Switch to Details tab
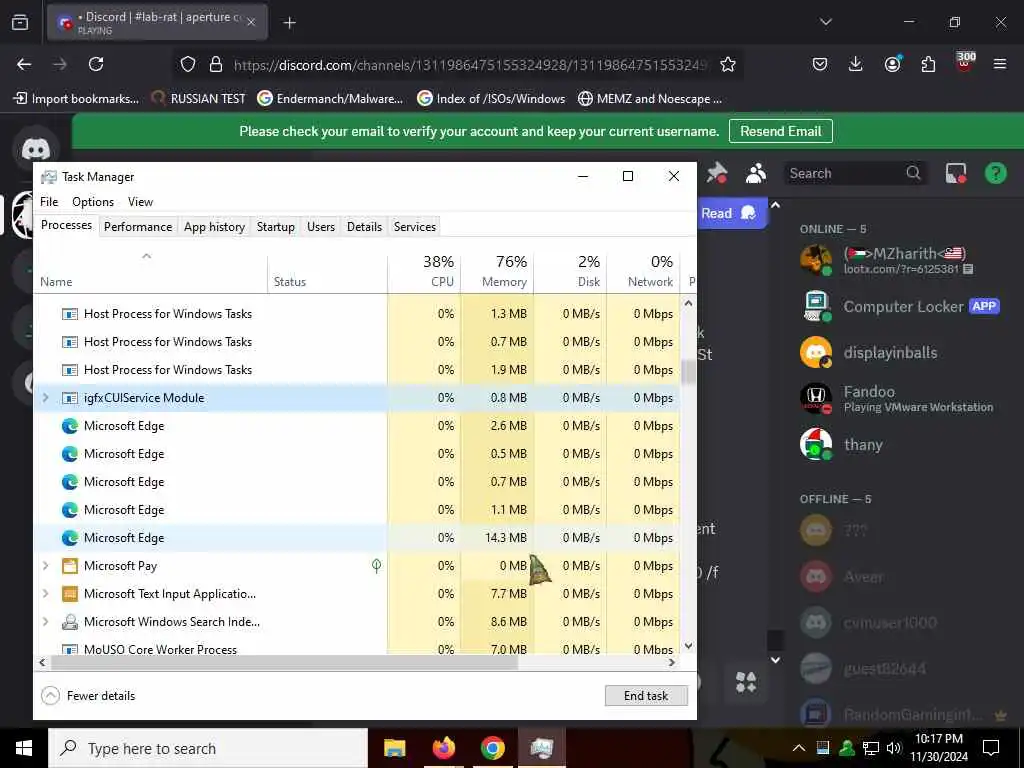Image resolution: width=1024 pixels, height=768 pixels. pos(364,227)
